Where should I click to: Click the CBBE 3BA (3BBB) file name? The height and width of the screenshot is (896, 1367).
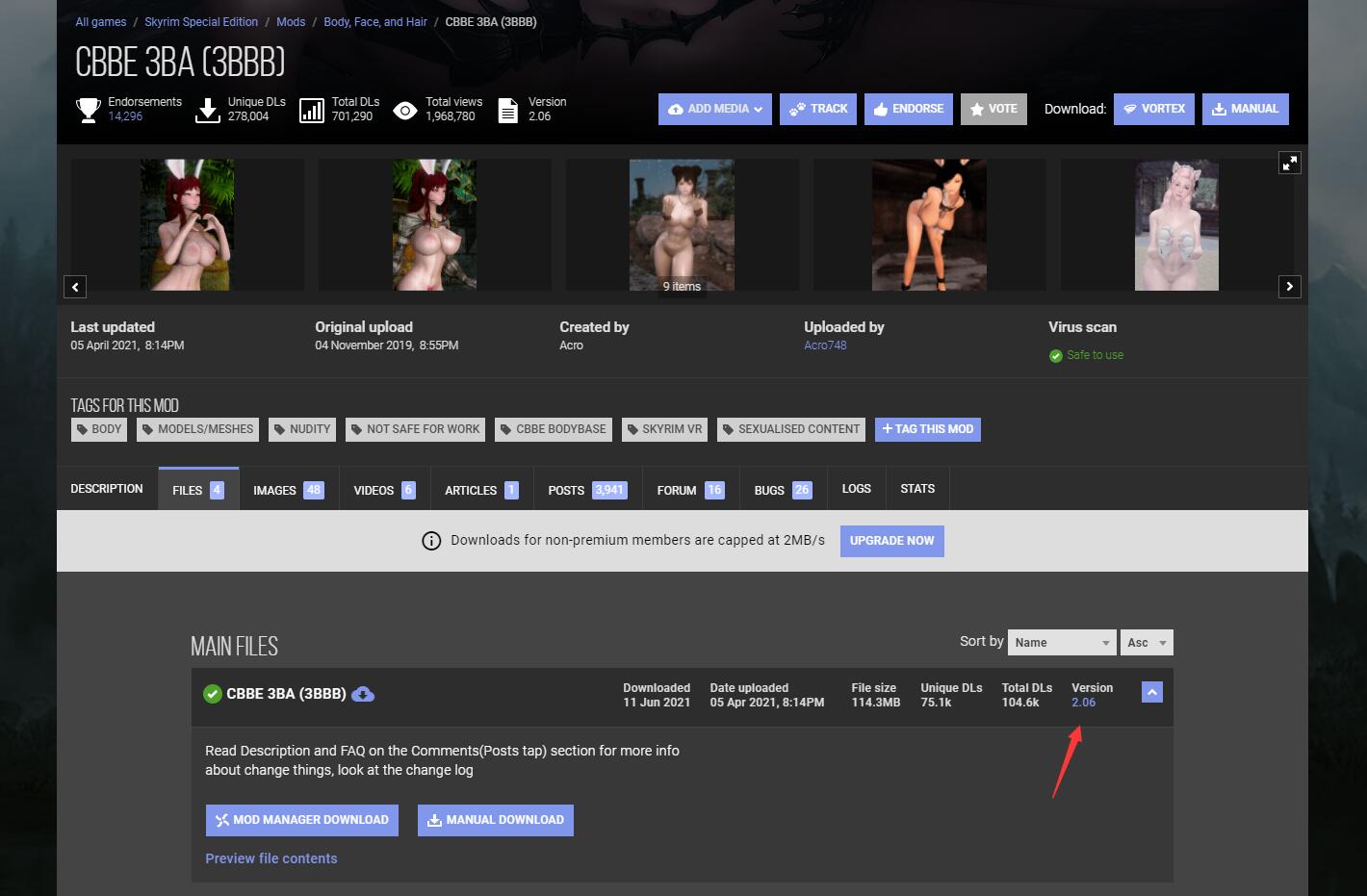[286, 694]
